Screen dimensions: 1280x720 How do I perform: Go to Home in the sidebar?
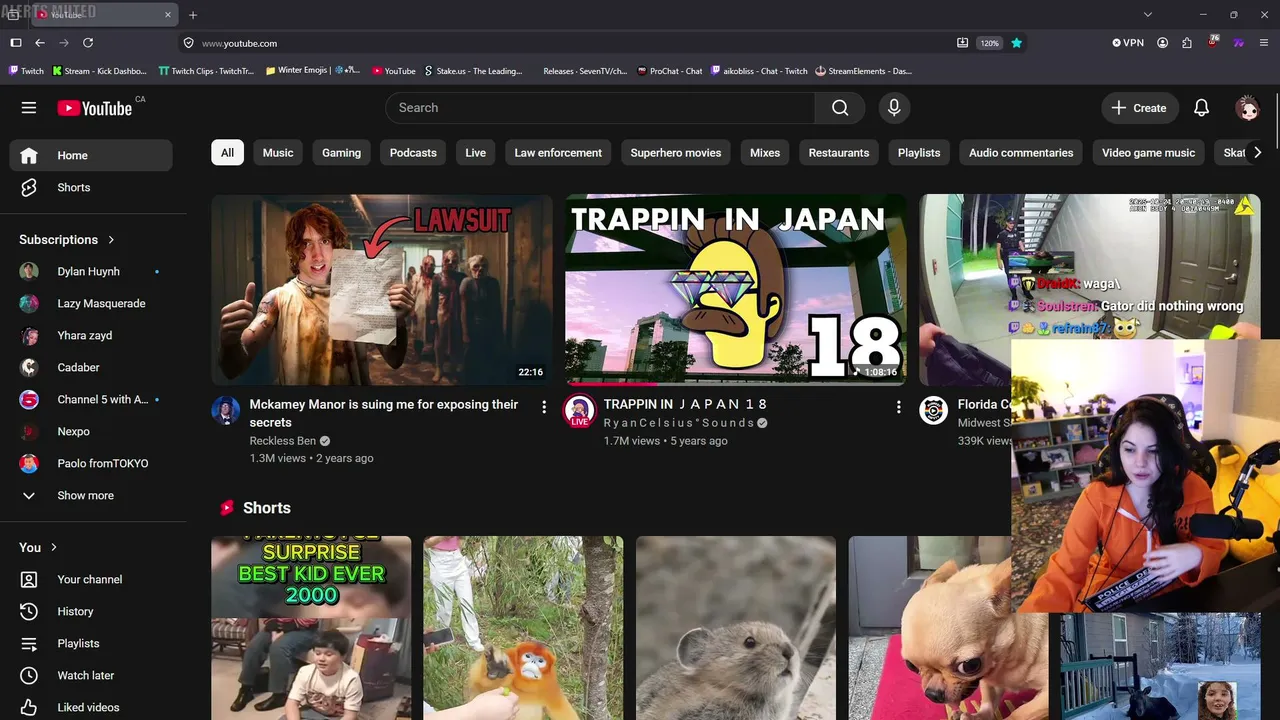[x=91, y=155]
